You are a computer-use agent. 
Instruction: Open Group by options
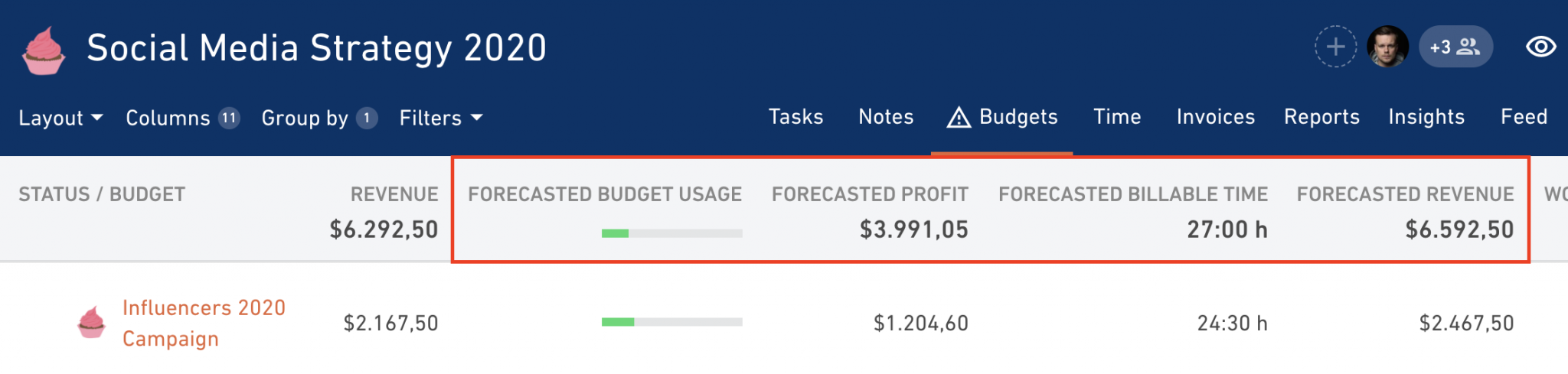319,118
